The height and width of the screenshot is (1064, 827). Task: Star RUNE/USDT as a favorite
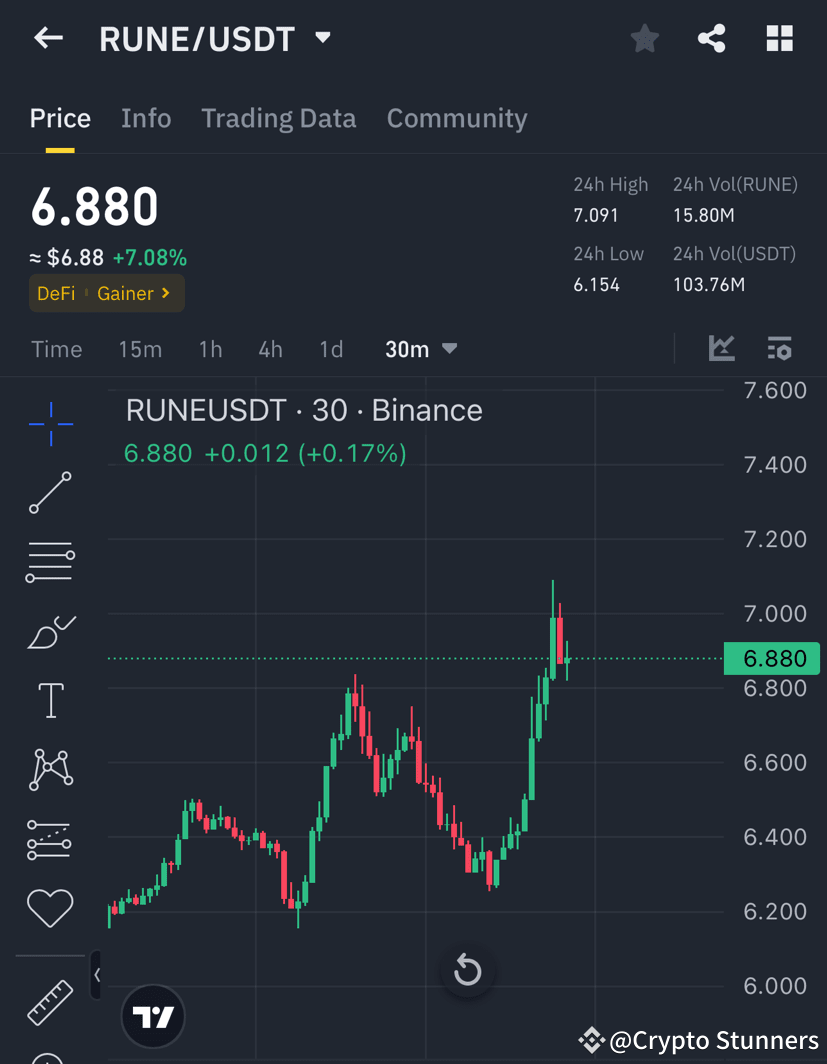click(644, 38)
